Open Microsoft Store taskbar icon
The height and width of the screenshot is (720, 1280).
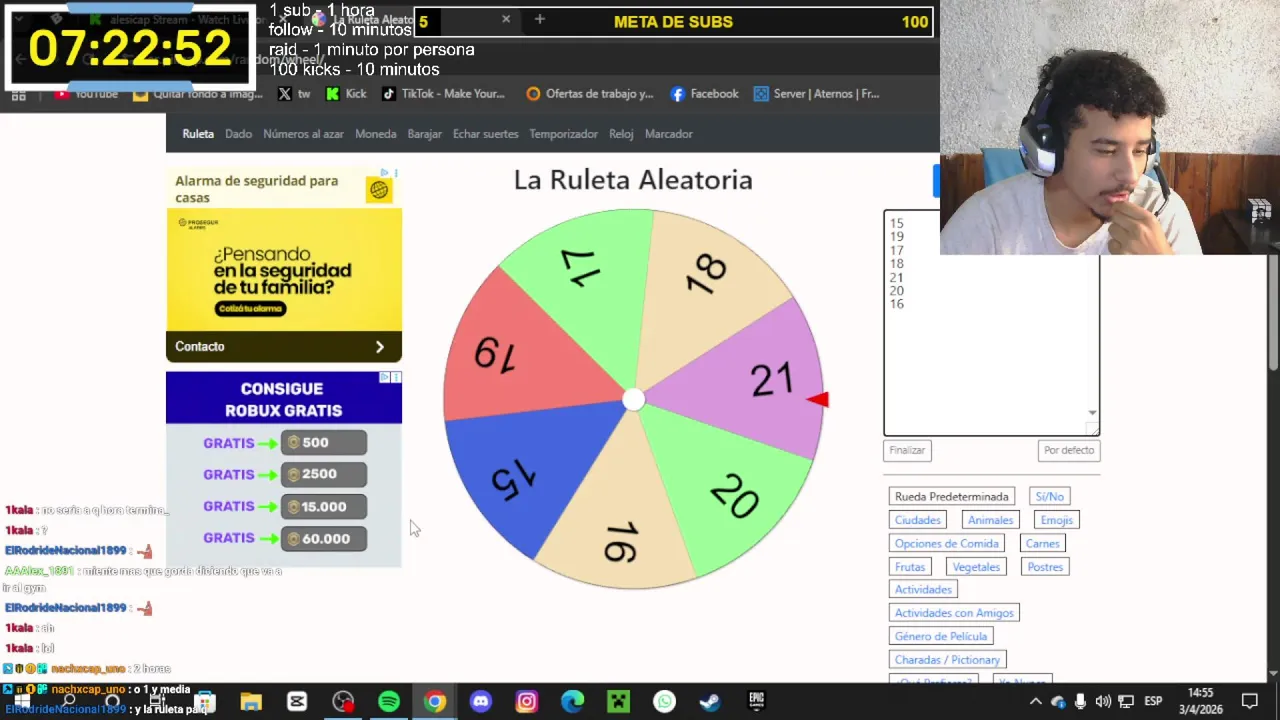coord(205,702)
